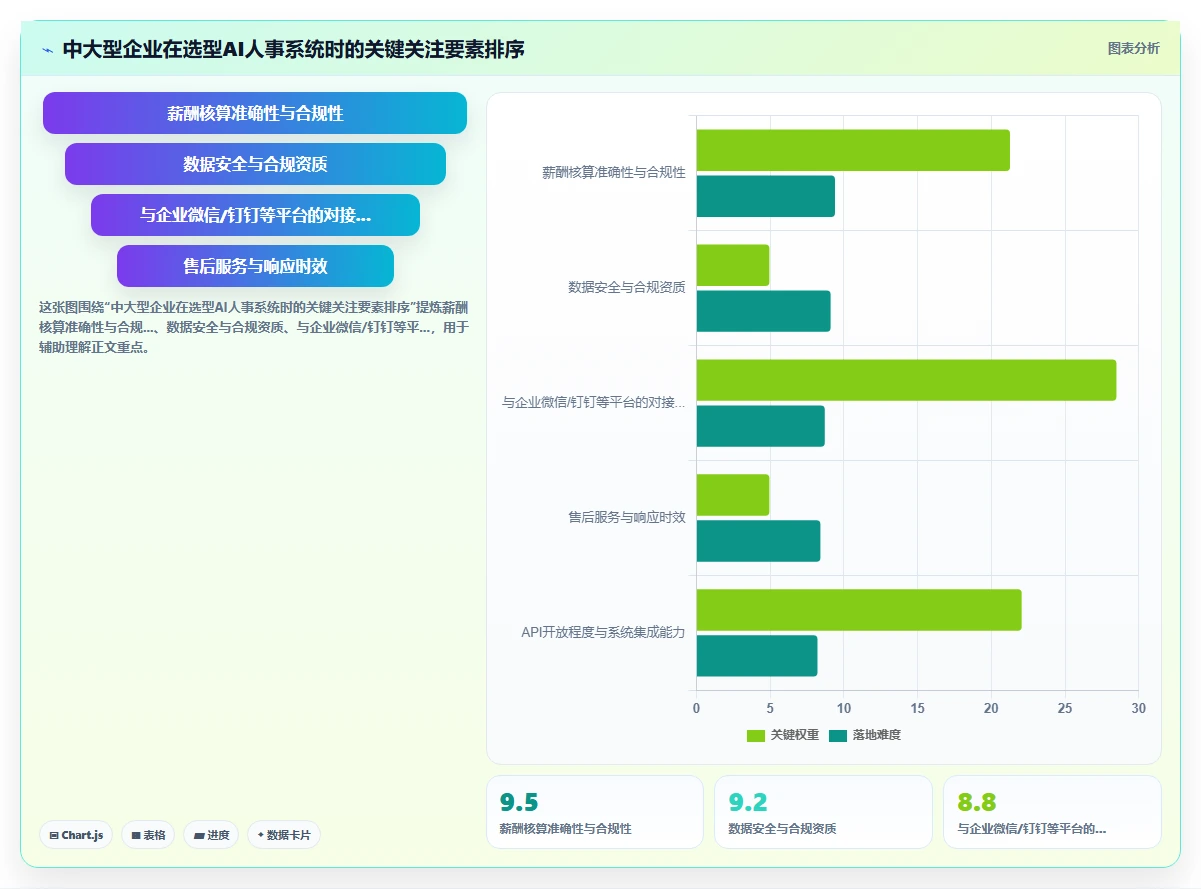
Task: Click the 表格 tag
Action: pos(149,835)
